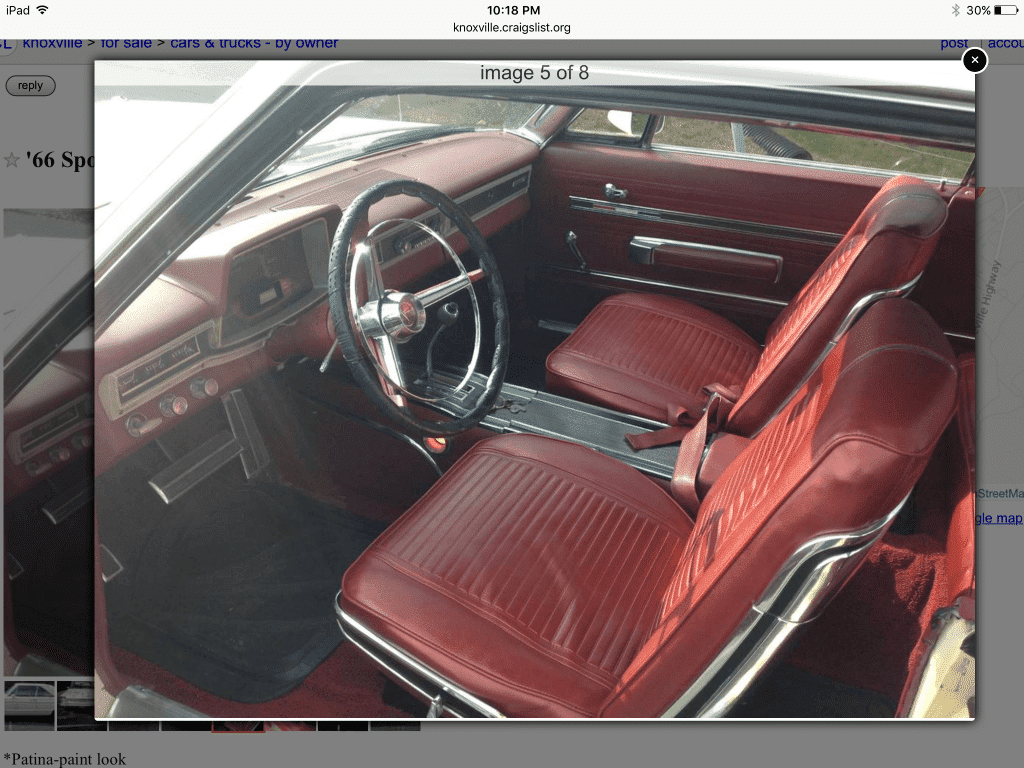Tap the reply button
This screenshot has height=768, width=1024.
[x=30, y=86]
